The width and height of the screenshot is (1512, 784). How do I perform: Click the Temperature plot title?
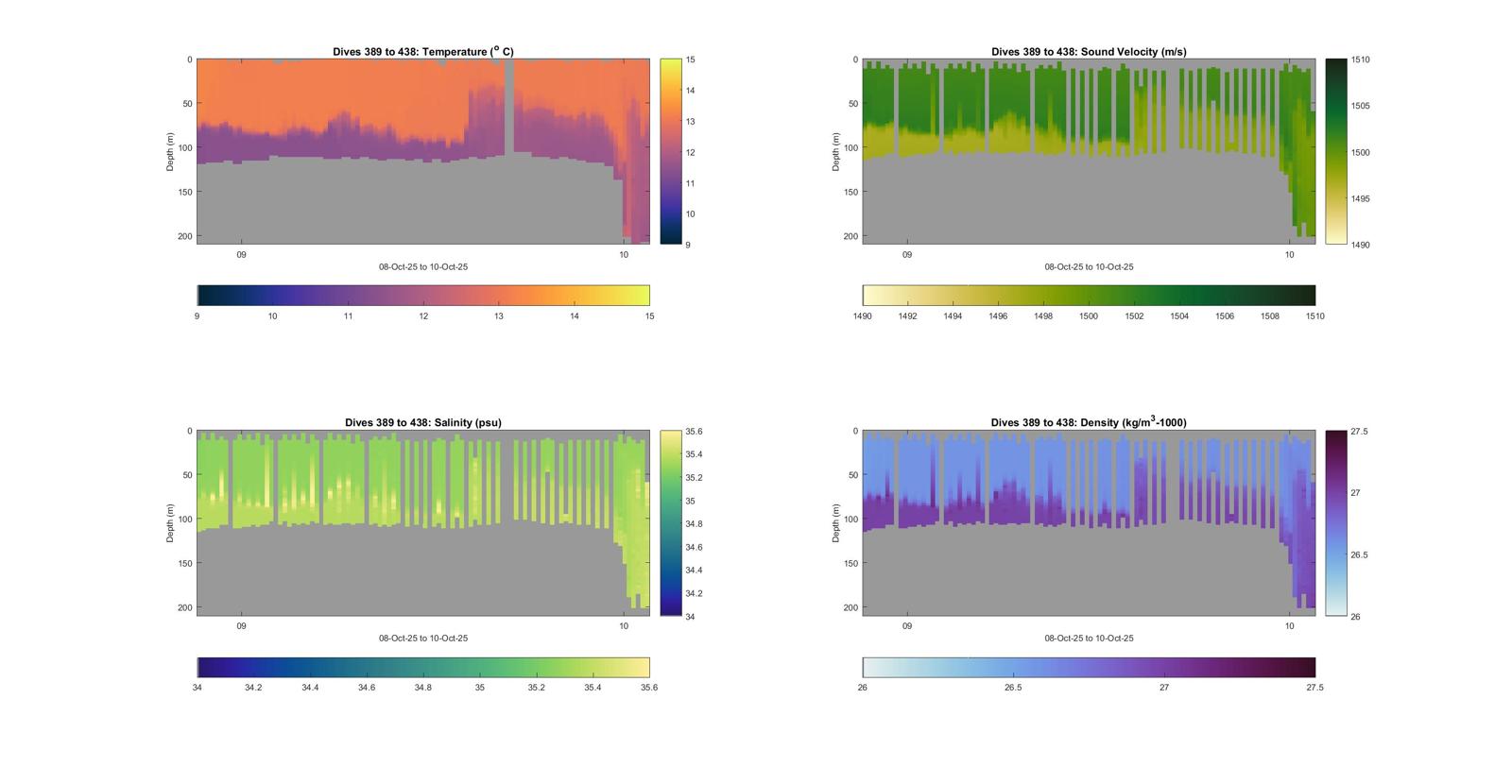422,52
